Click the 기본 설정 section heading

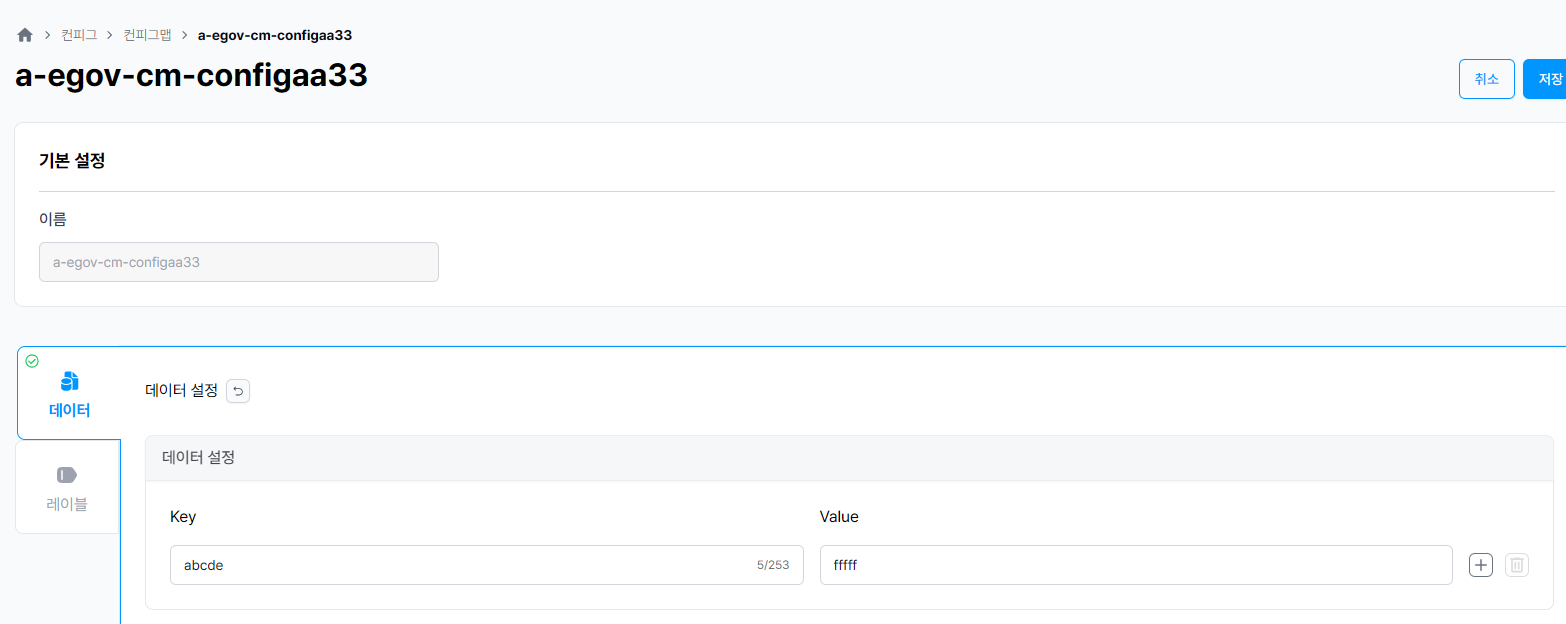click(72, 160)
